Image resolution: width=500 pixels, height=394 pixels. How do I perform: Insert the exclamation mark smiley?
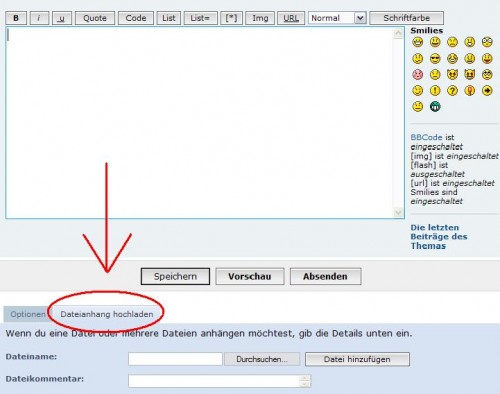point(435,90)
